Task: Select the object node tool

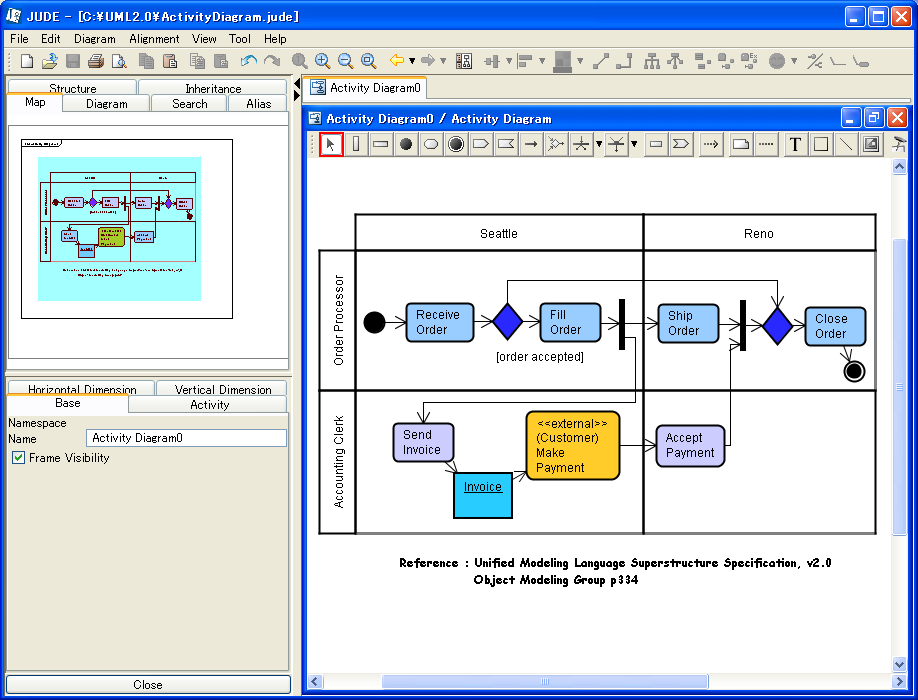Action: [x=656, y=144]
